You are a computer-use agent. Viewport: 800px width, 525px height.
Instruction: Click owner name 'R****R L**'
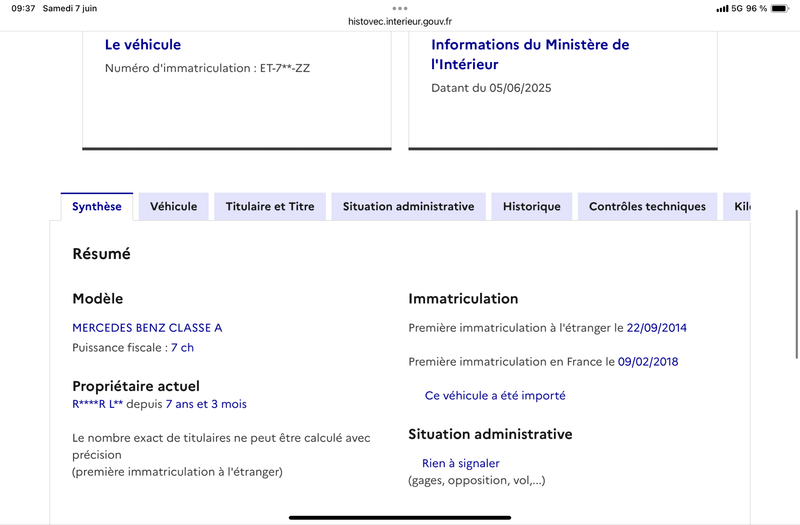coord(97,404)
